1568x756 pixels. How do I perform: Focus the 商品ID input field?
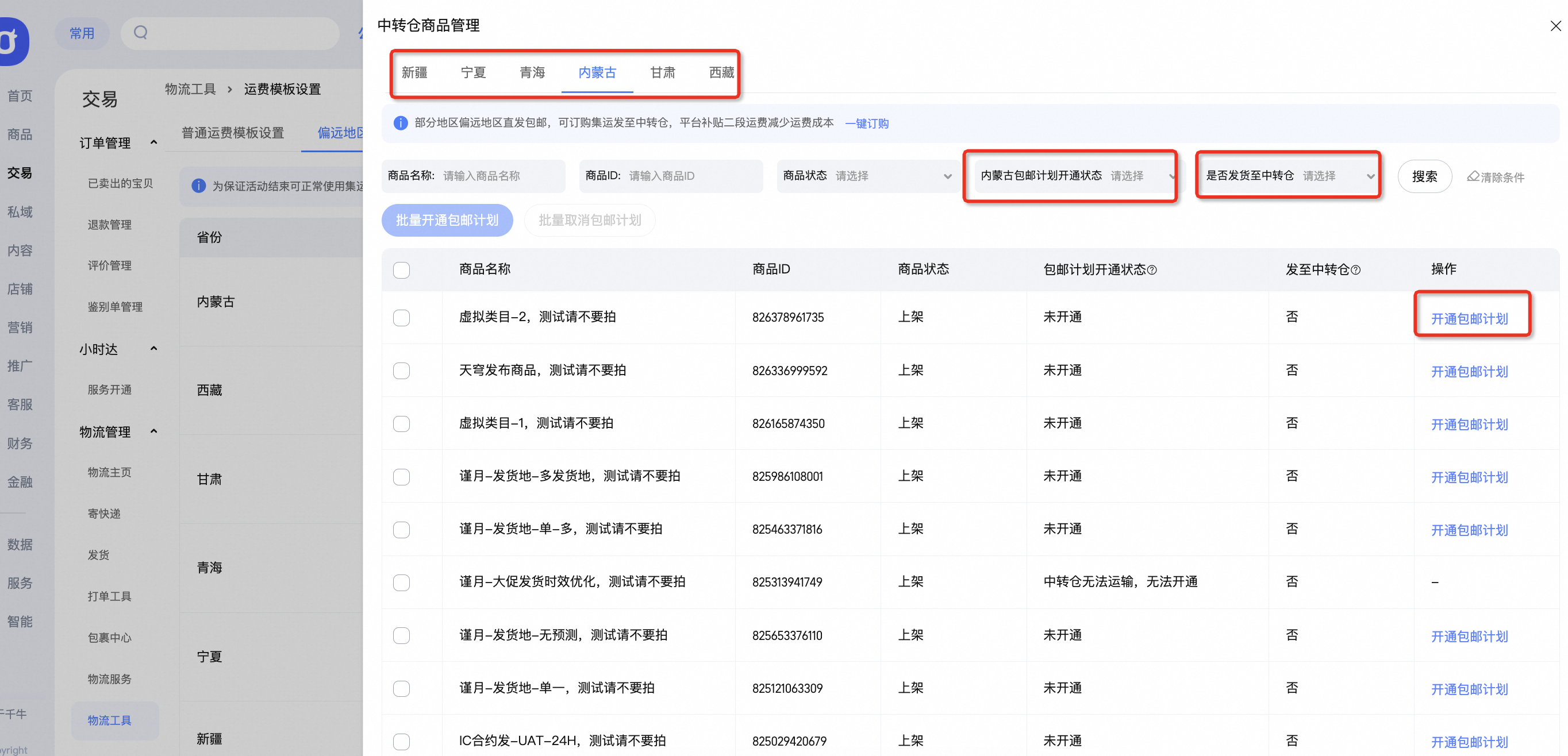click(671, 176)
